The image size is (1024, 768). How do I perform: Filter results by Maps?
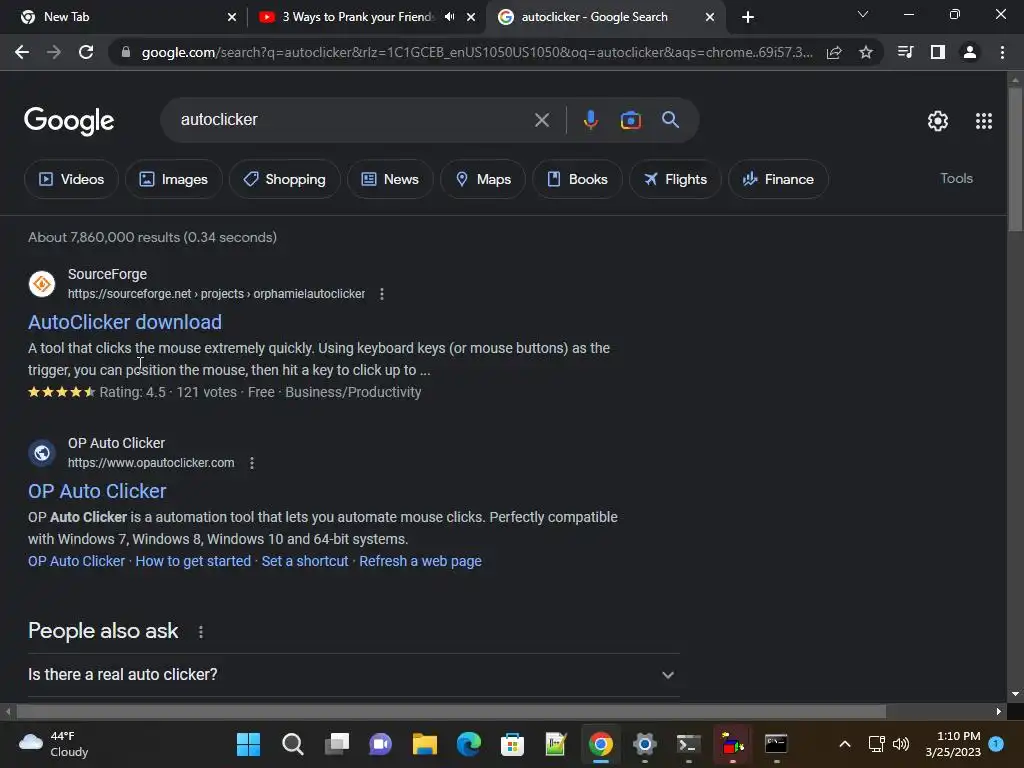(x=483, y=179)
